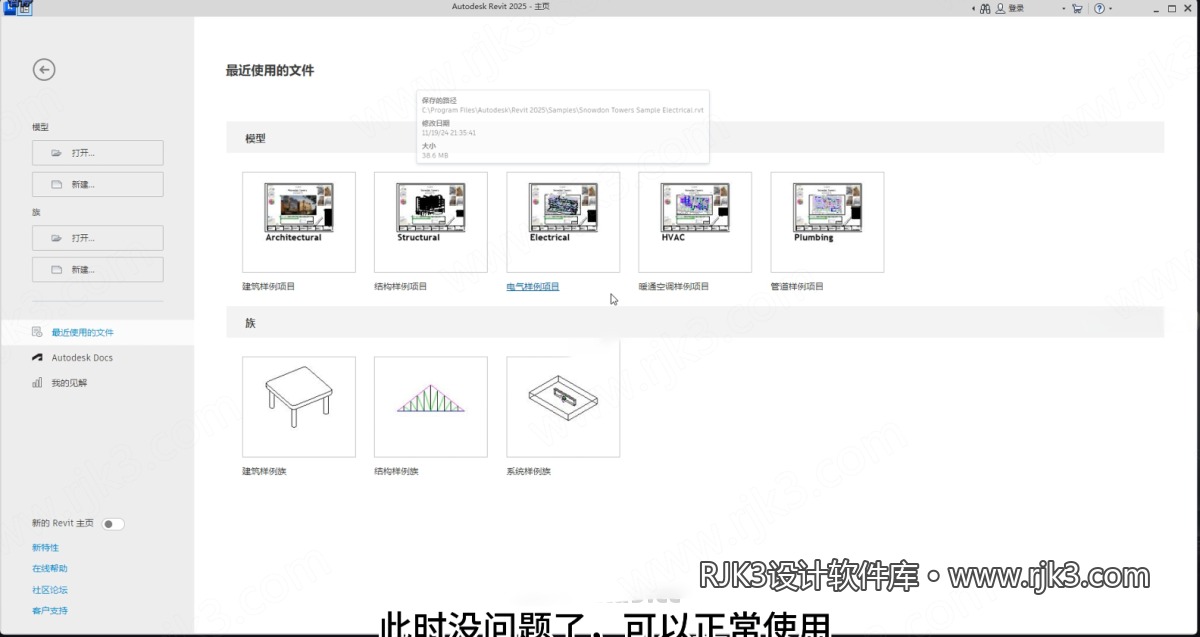Open the 在线帮助 link
Viewport: 1200px width, 637px height.
tap(50, 569)
